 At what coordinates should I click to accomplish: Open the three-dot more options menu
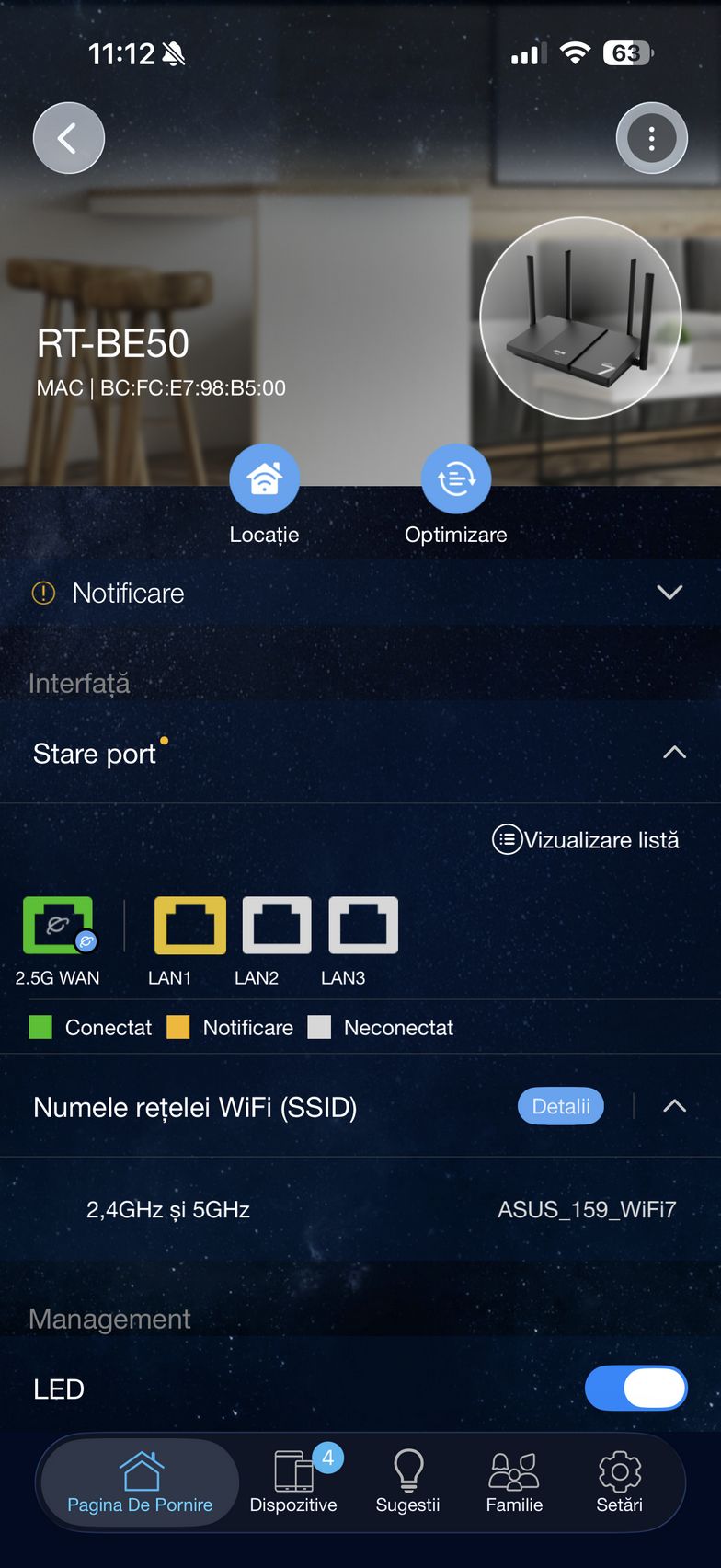pyautogui.click(x=651, y=138)
